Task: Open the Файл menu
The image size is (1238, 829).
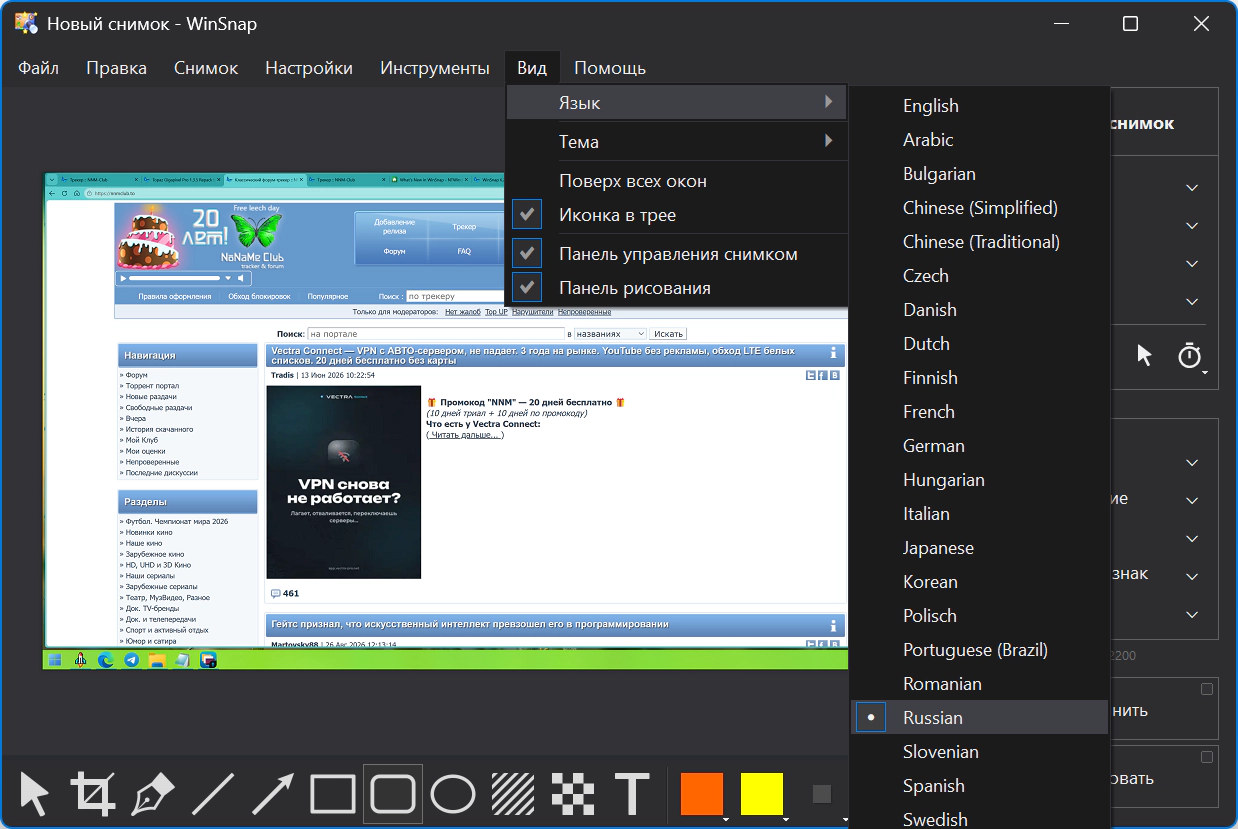Action: (38, 68)
